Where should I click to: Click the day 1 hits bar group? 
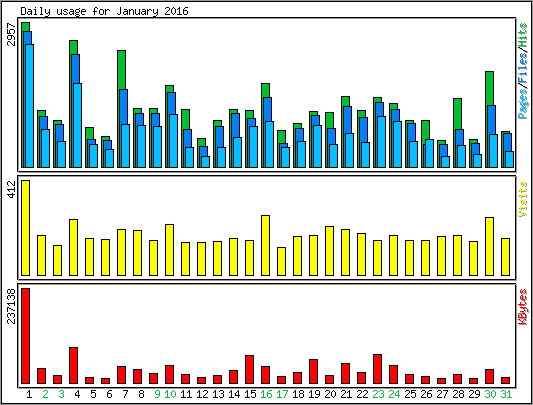click(28, 95)
